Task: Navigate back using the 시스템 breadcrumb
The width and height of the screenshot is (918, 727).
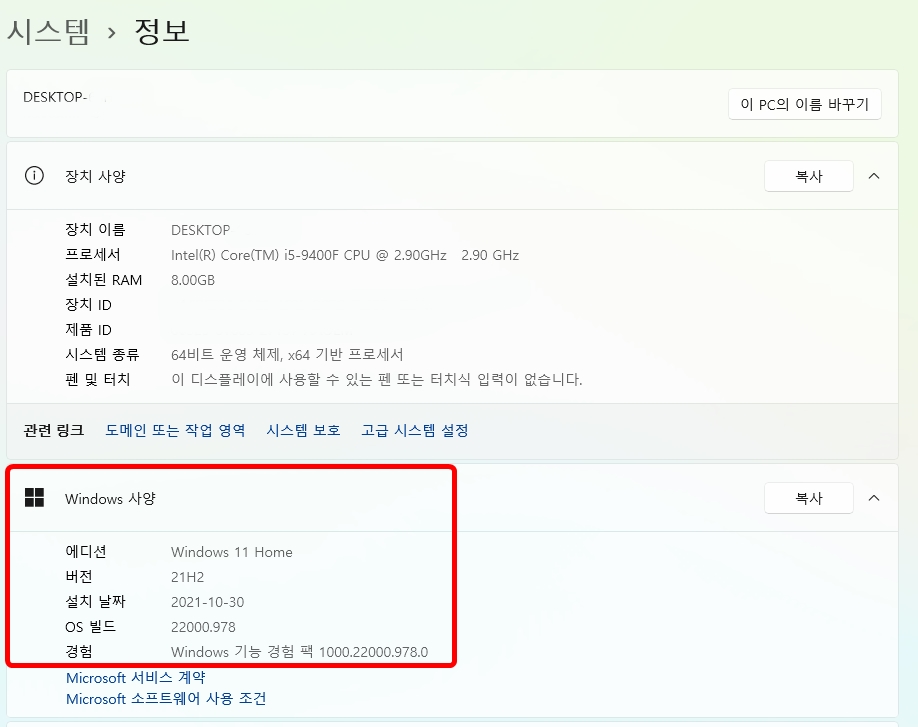Action: click(x=50, y=30)
